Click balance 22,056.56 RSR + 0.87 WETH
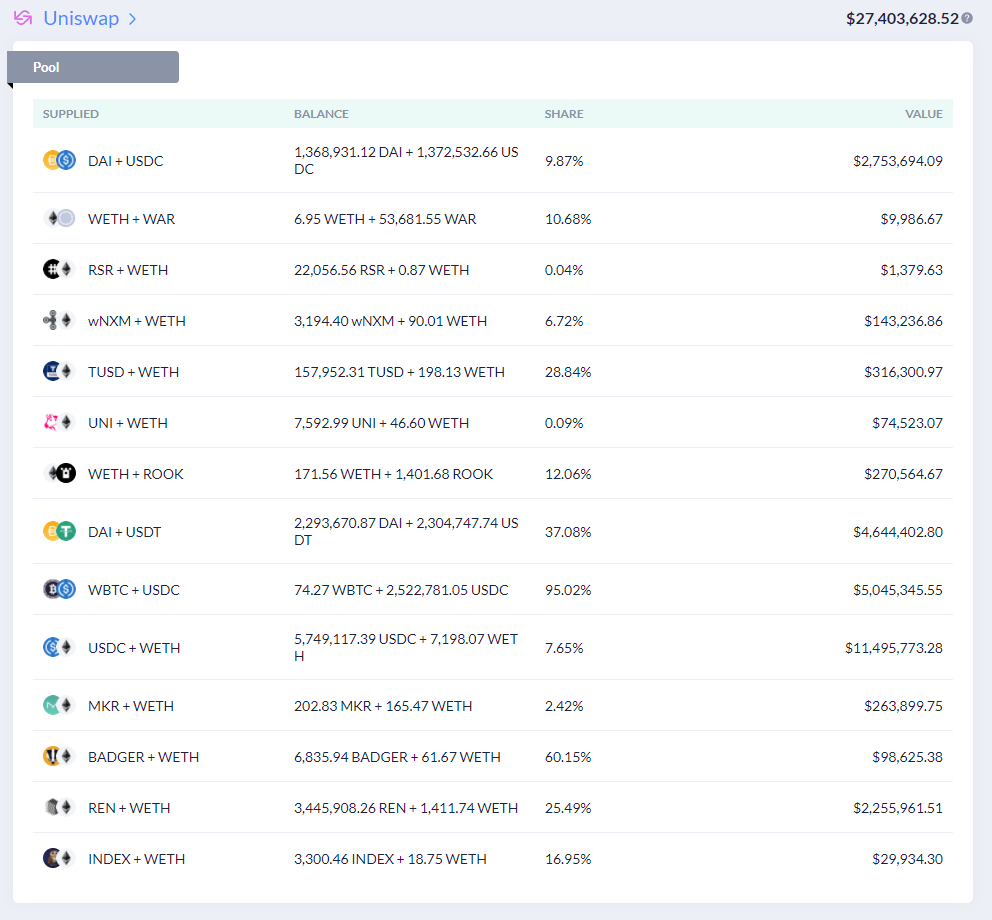Viewport: 992px width, 920px height. coord(381,270)
